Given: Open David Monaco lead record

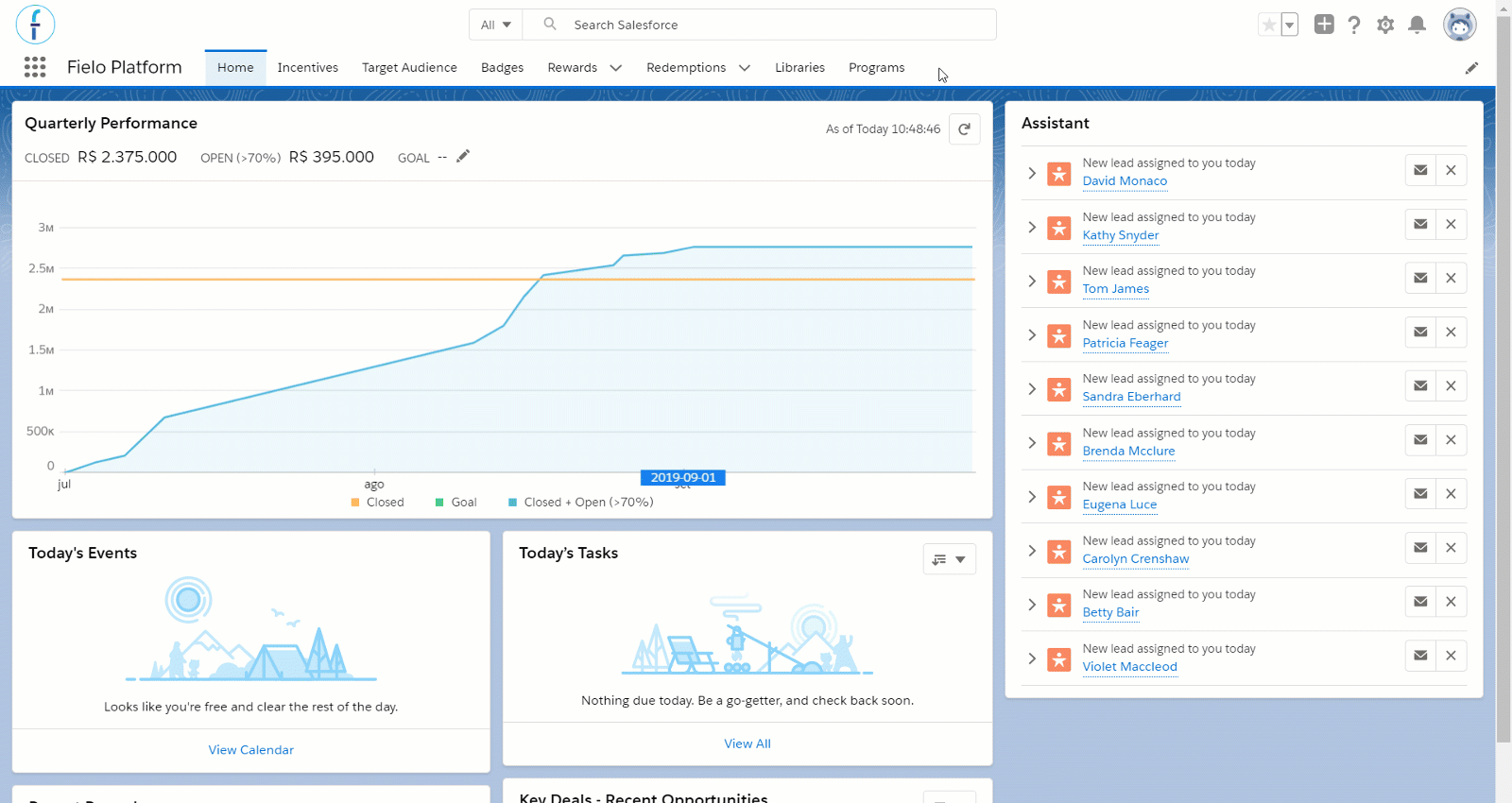Looking at the screenshot, I should coord(1125,181).
